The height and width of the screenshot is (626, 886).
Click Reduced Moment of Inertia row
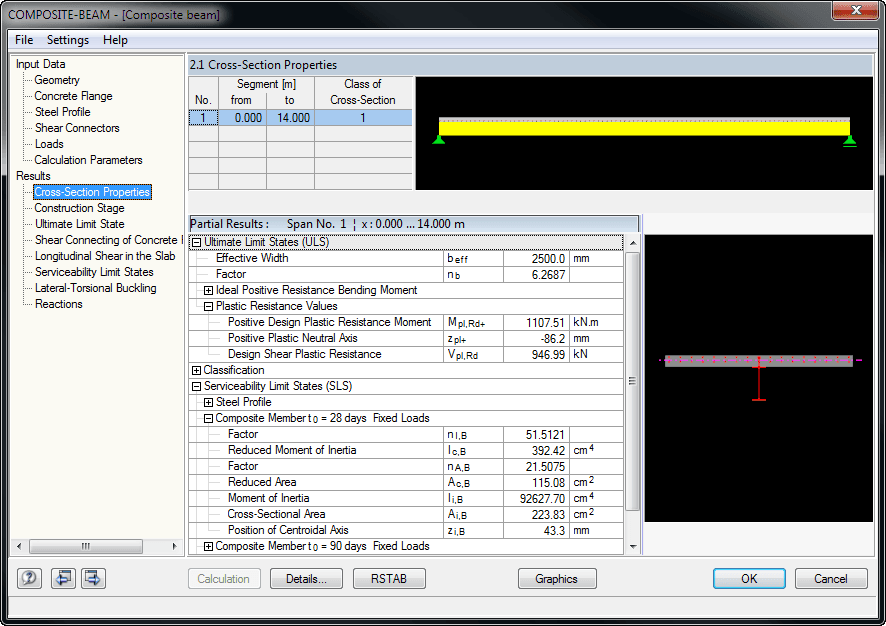pyautogui.click(x=406, y=450)
